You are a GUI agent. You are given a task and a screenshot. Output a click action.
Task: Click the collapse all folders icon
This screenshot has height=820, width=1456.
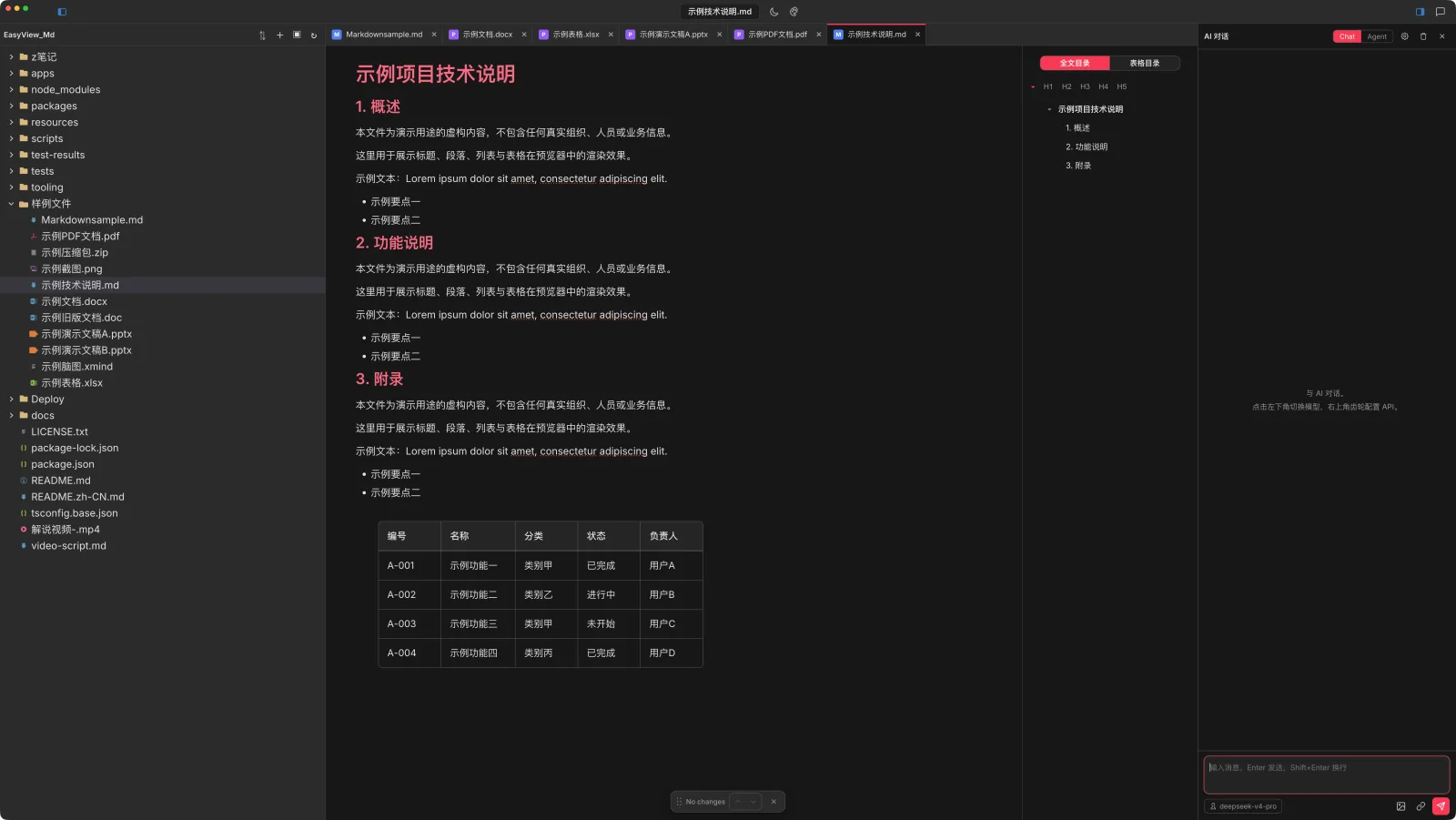[297, 35]
